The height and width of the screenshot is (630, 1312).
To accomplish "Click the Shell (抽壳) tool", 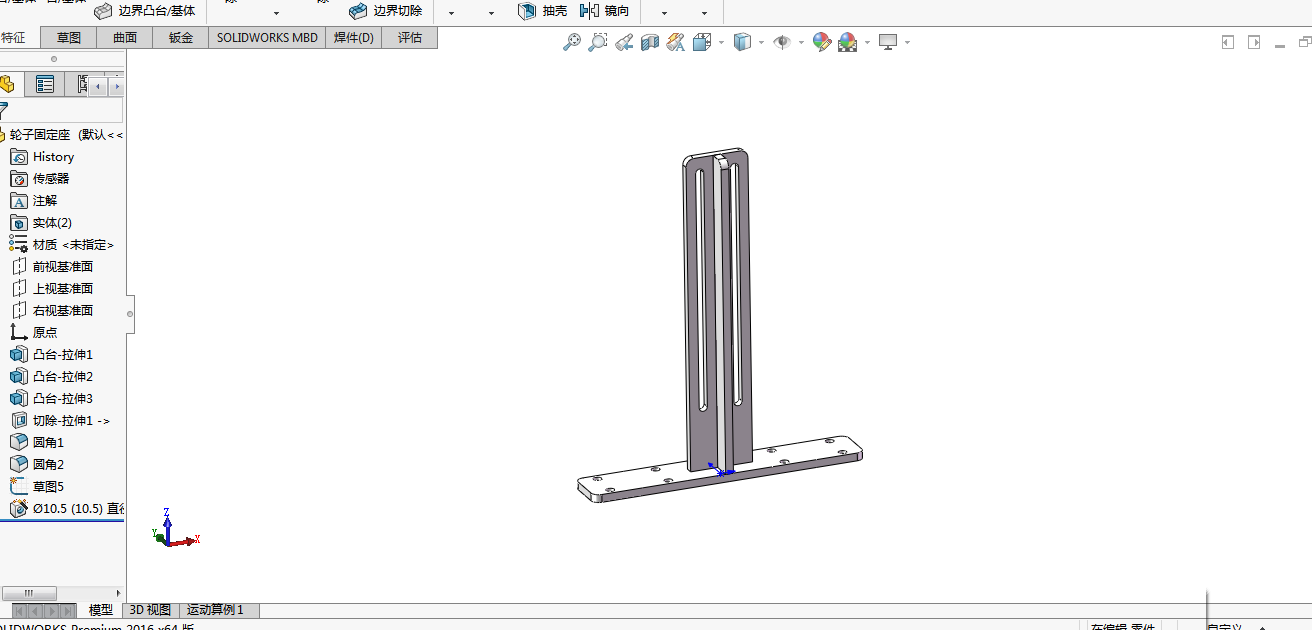I will [x=542, y=11].
